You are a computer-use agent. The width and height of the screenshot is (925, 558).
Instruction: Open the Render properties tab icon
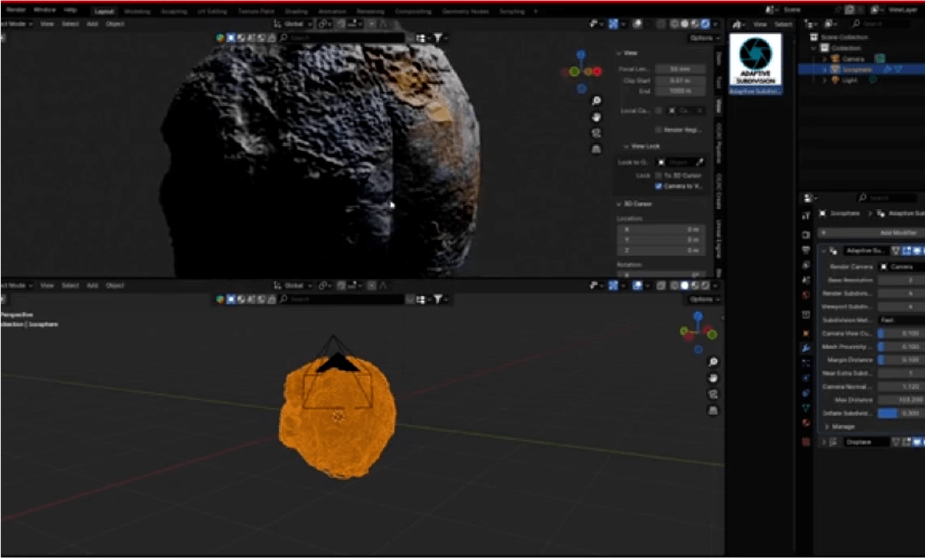pyautogui.click(x=806, y=235)
